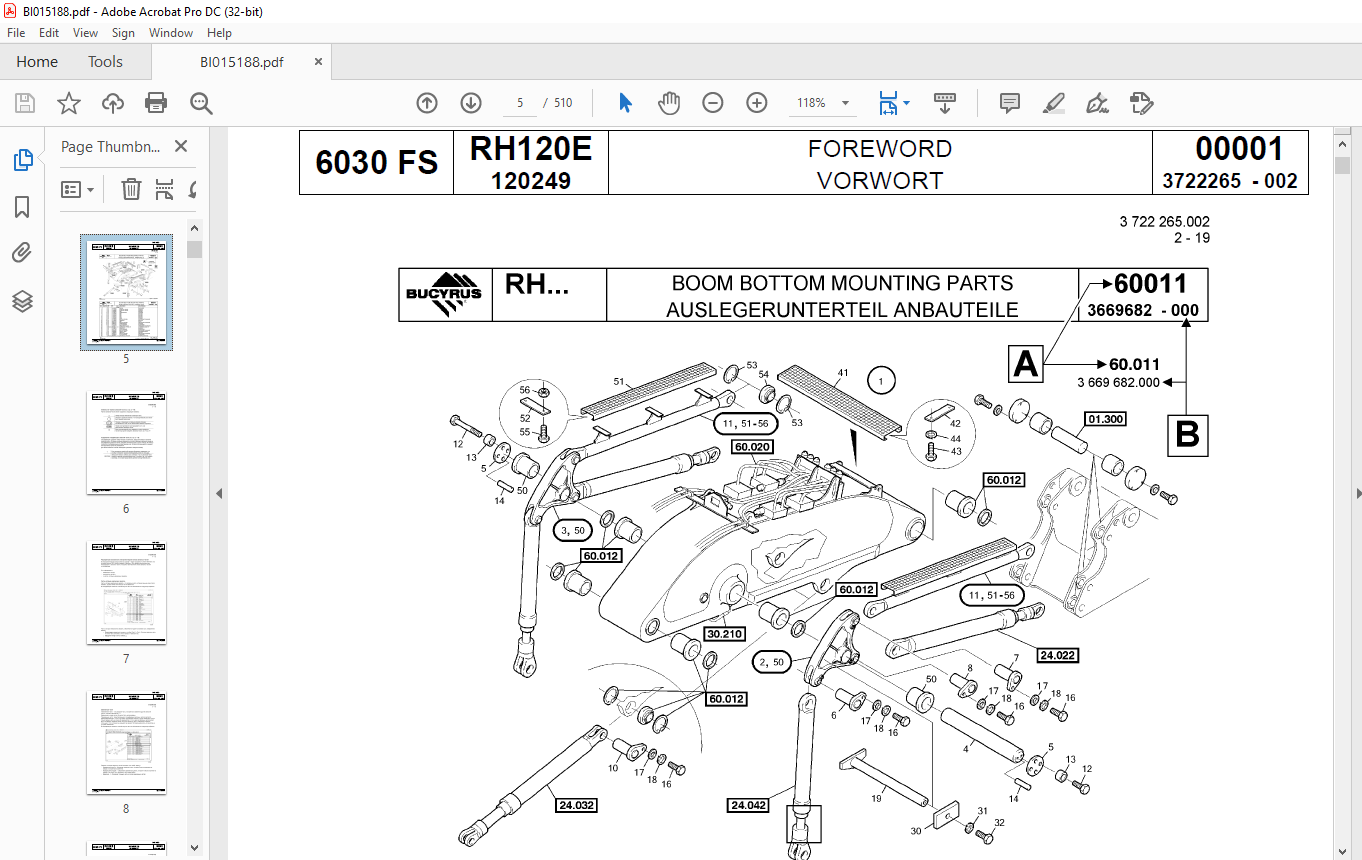1362x860 pixels.
Task: Click the document scrollbar down arrow
Action: tap(1342, 850)
